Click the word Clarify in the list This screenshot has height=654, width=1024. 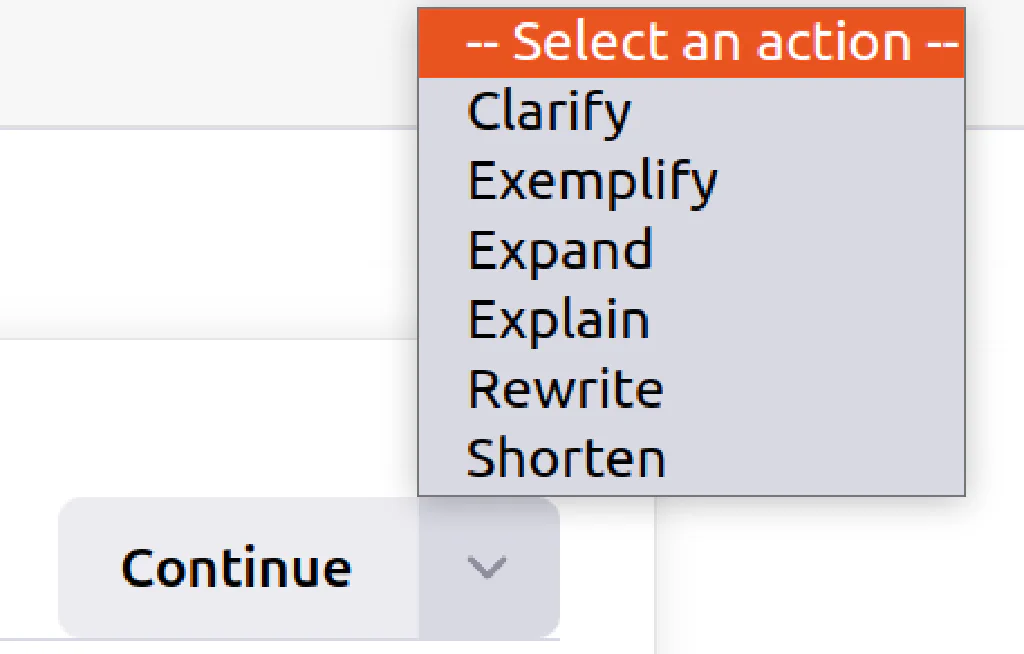pos(549,112)
